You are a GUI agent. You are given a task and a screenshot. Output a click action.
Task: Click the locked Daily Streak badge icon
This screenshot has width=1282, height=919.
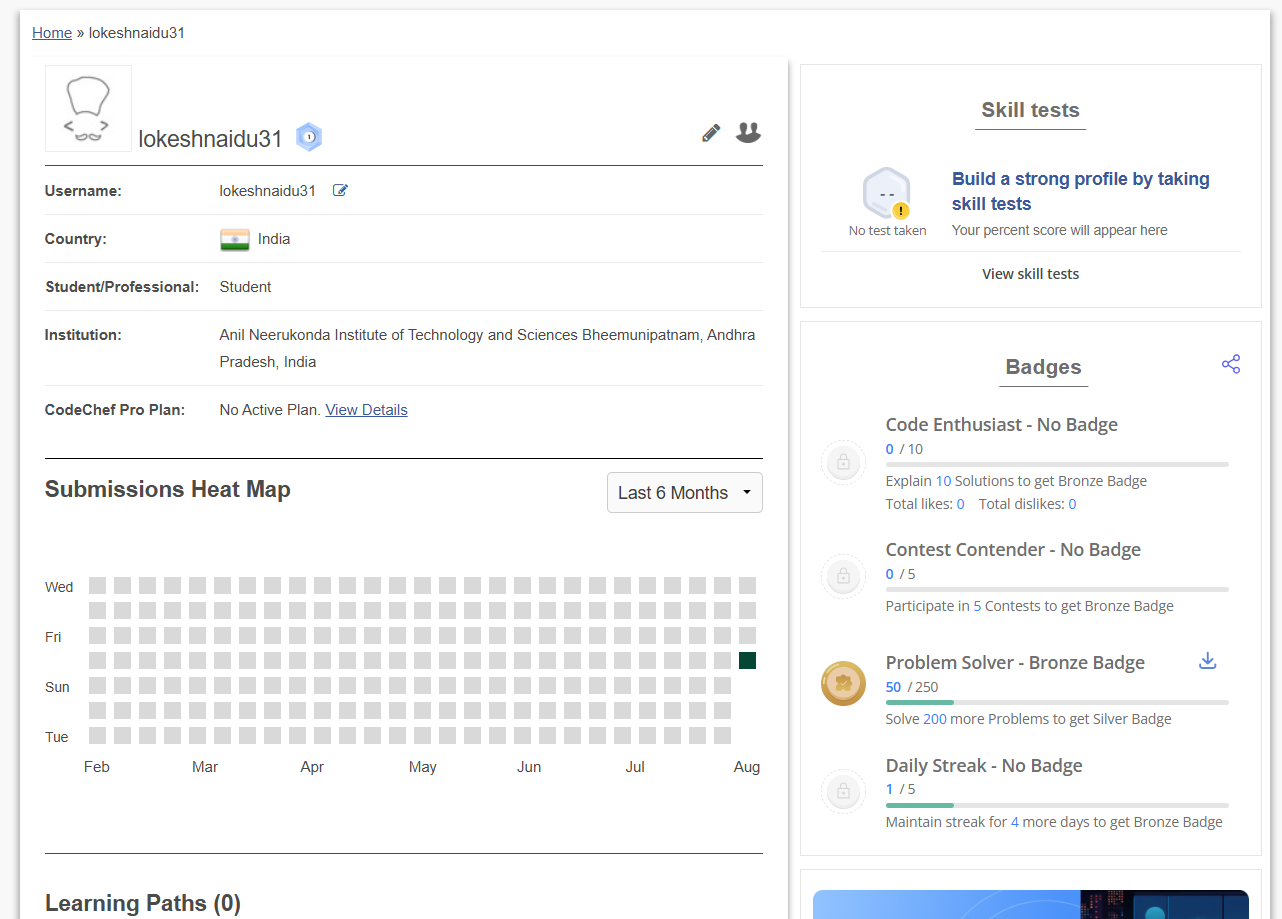click(844, 791)
